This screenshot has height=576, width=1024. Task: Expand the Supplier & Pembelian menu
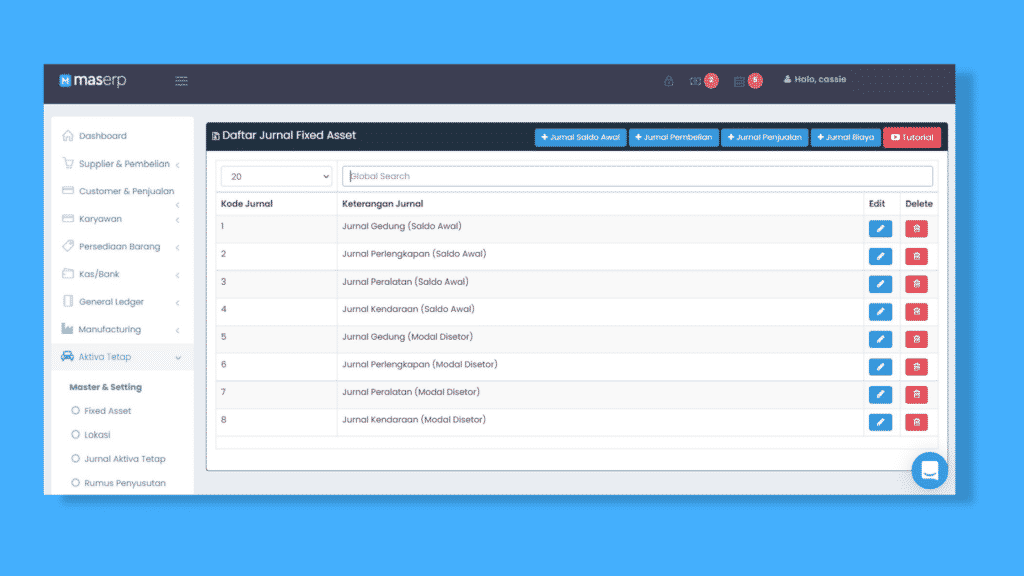(123, 164)
